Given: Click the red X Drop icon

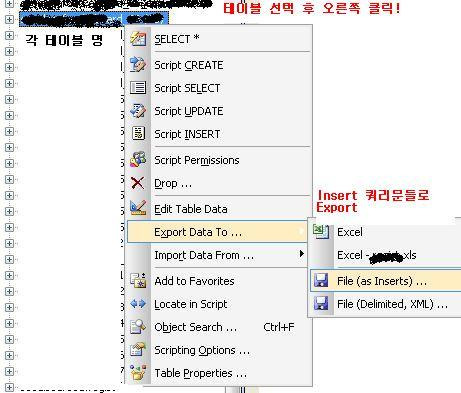Looking at the screenshot, I should pos(138,183).
